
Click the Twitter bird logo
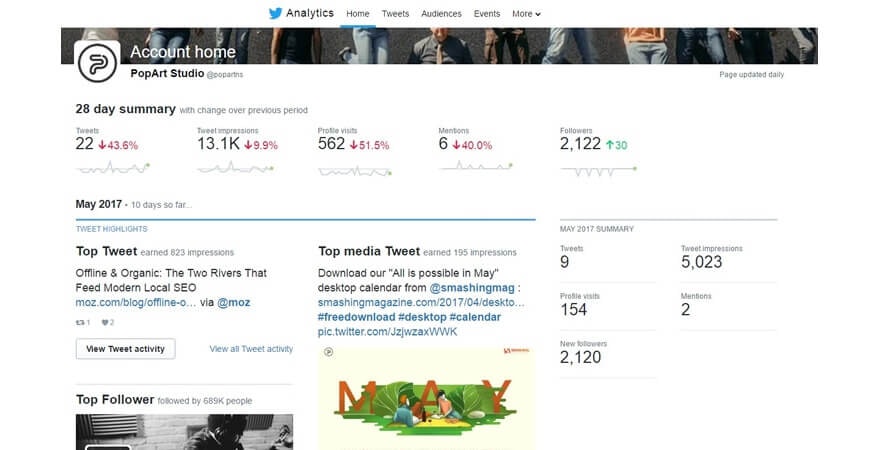275,14
